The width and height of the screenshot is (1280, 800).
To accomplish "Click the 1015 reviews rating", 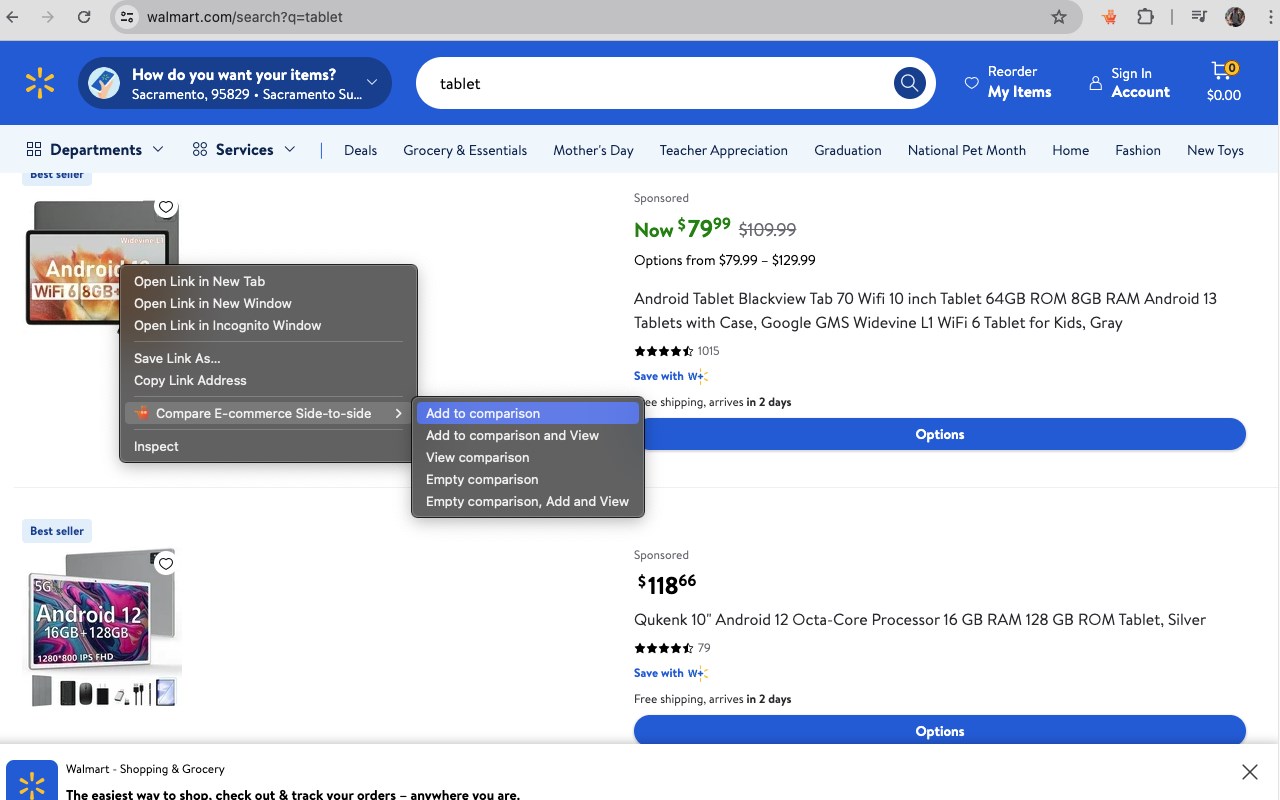I will 677,351.
